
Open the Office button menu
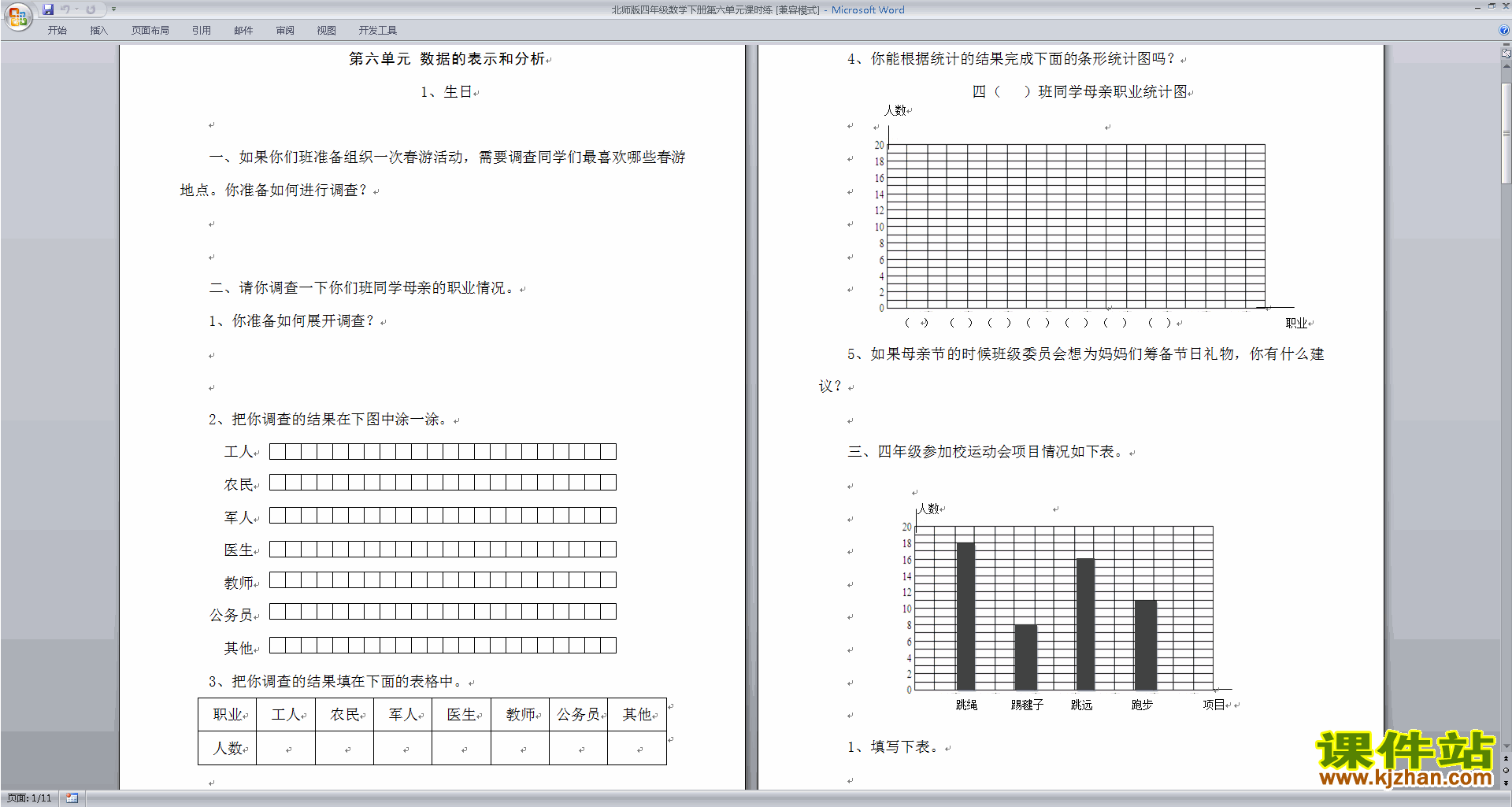coord(17,17)
